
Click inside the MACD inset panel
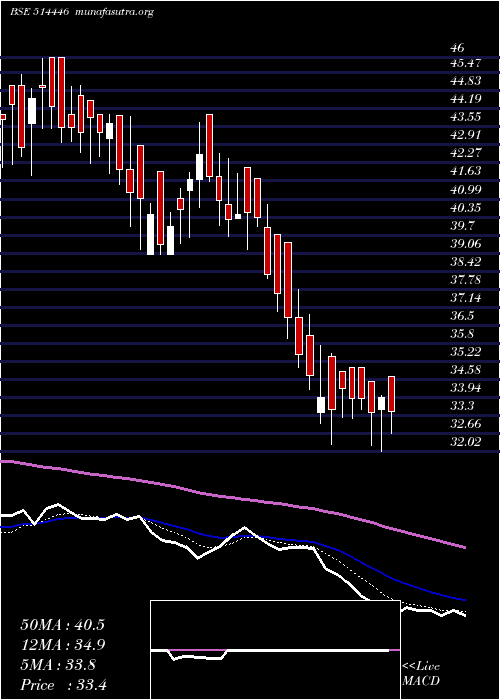tap(275, 650)
